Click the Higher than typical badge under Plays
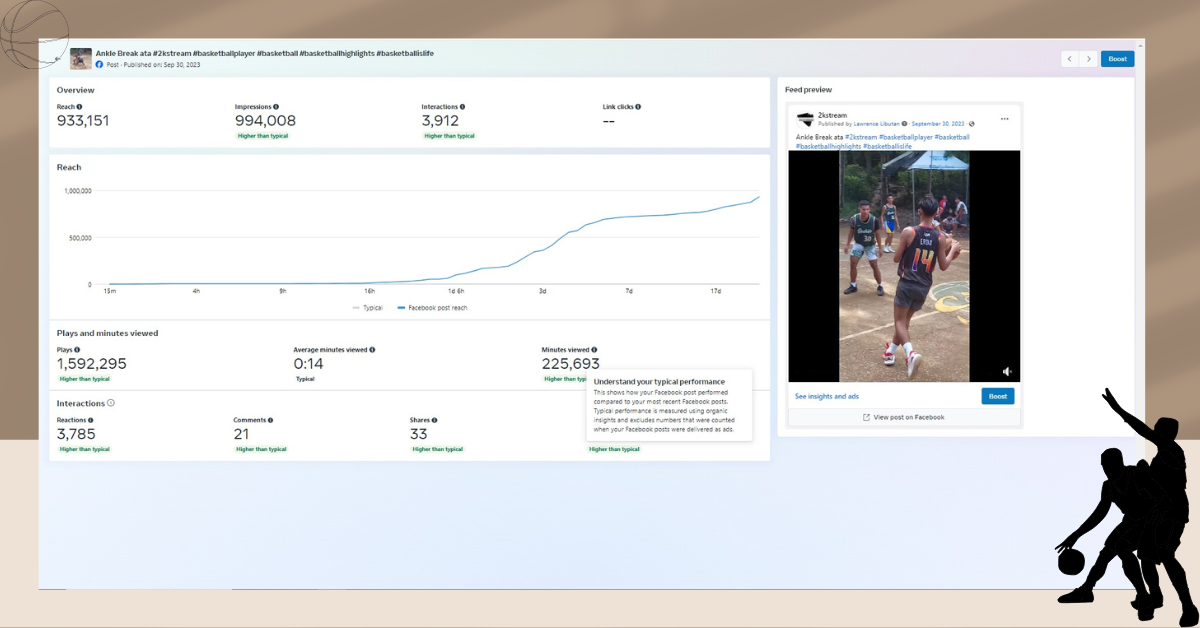Viewport: 1200px width, 628px height. (x=84, y=379)
